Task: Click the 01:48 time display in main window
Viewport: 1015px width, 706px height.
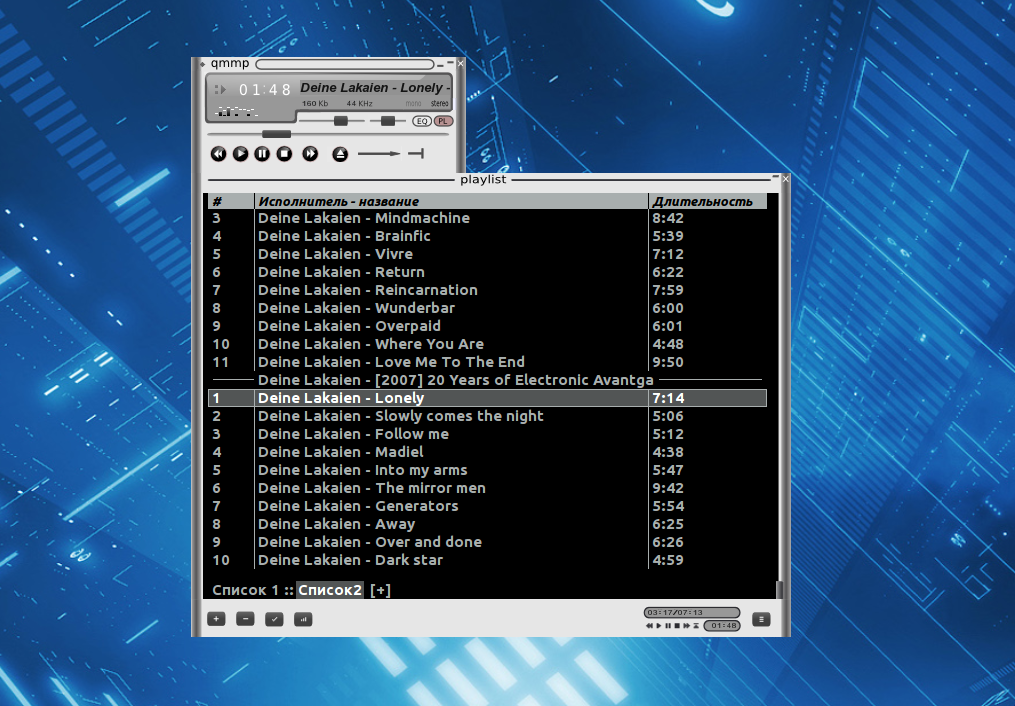Action: (265, 90)
